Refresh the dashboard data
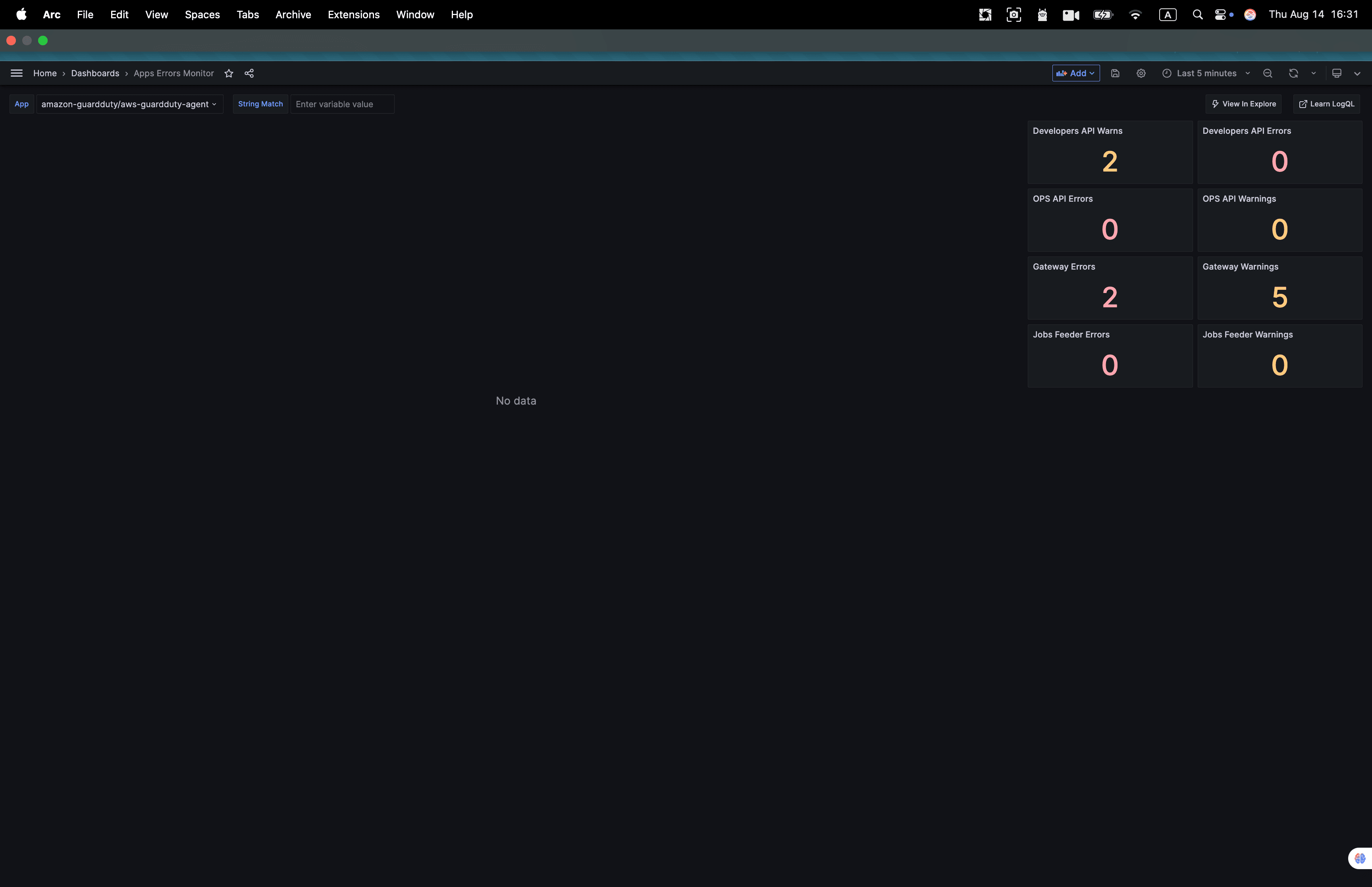 (x=1293, y=73)
